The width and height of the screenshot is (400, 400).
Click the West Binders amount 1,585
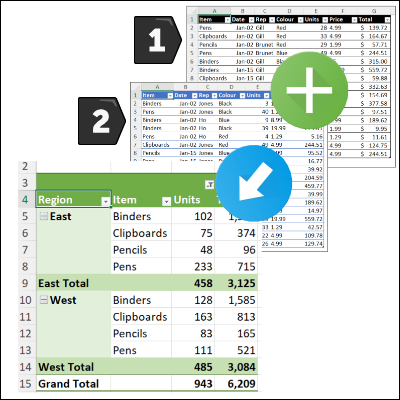pyautogui.click(x=242, y=300)
